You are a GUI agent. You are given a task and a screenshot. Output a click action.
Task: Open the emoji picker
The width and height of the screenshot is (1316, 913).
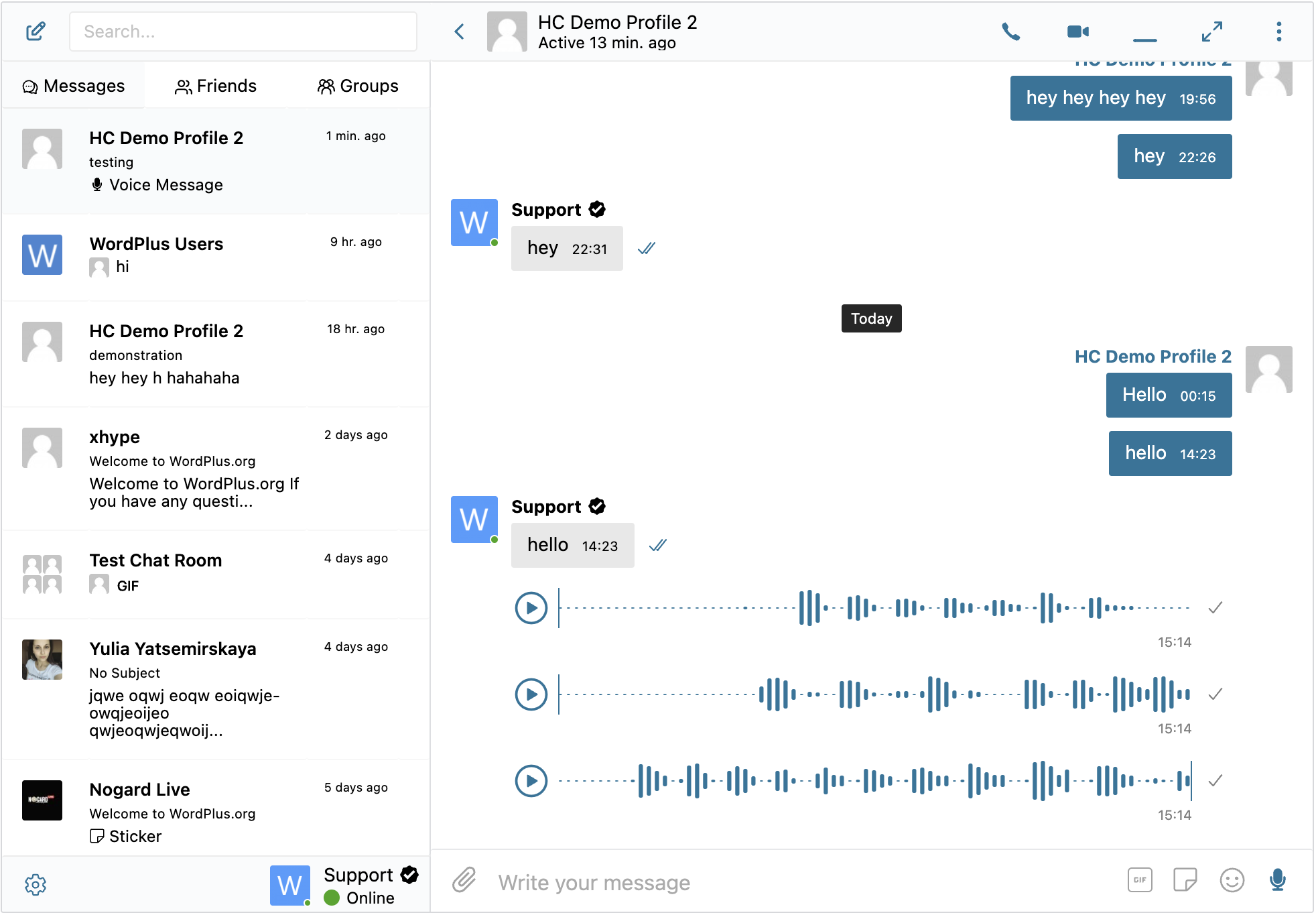tap(1232, 881)
